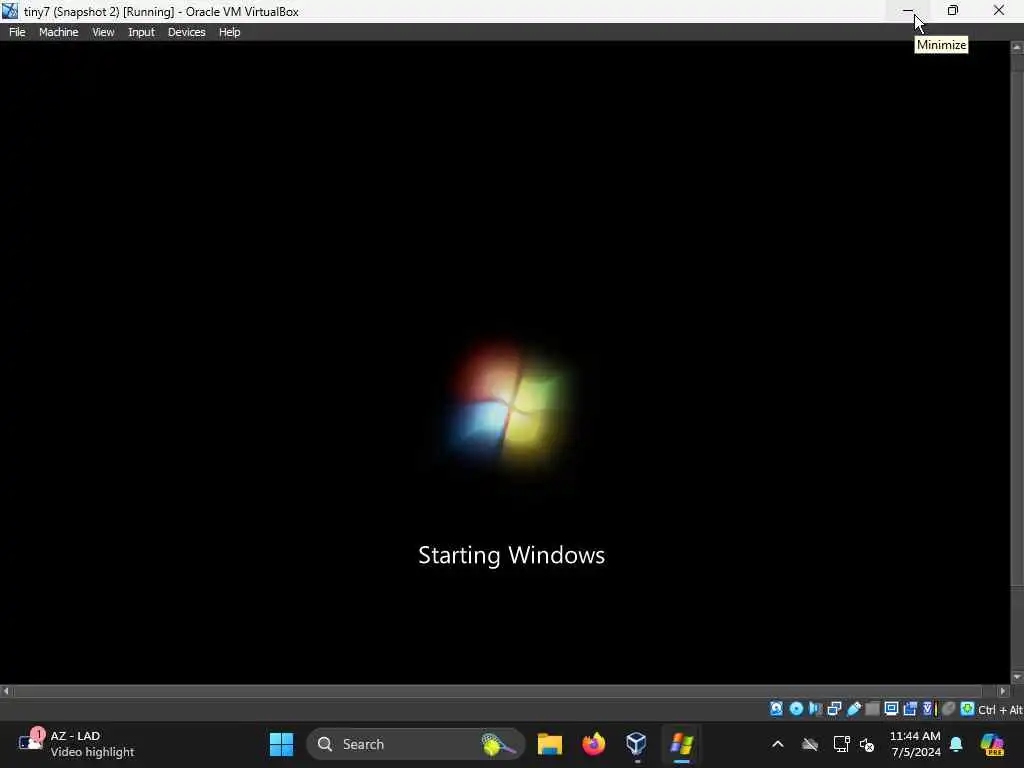Screen dimensions: 1024x768
Task: Click the shared folders indicator icon
Action: tap(872, 709)
